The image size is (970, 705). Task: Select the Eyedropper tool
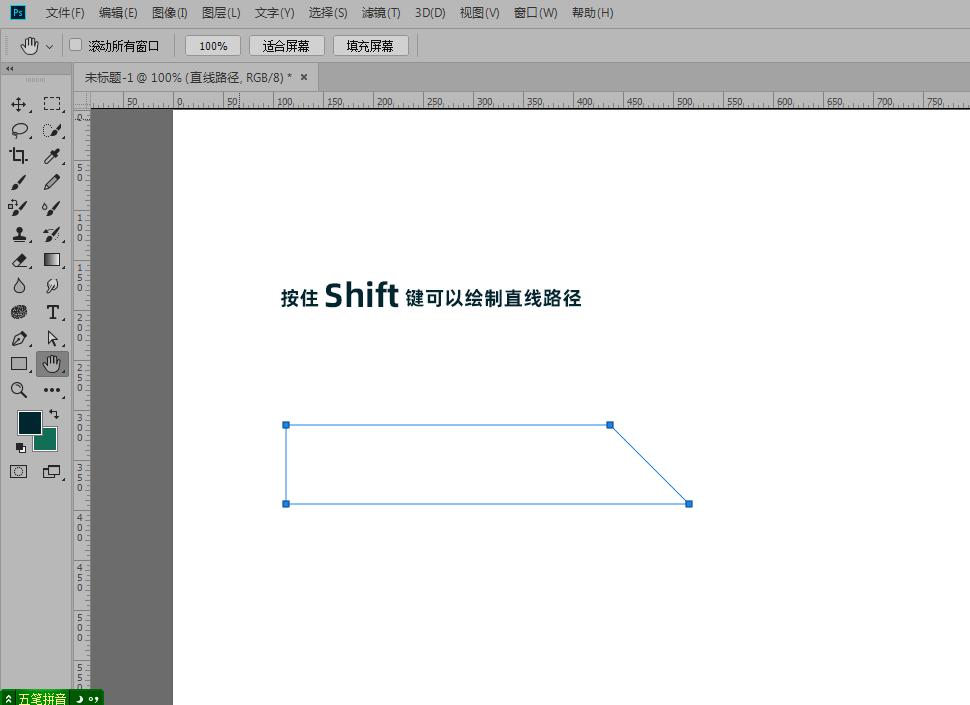52,156
